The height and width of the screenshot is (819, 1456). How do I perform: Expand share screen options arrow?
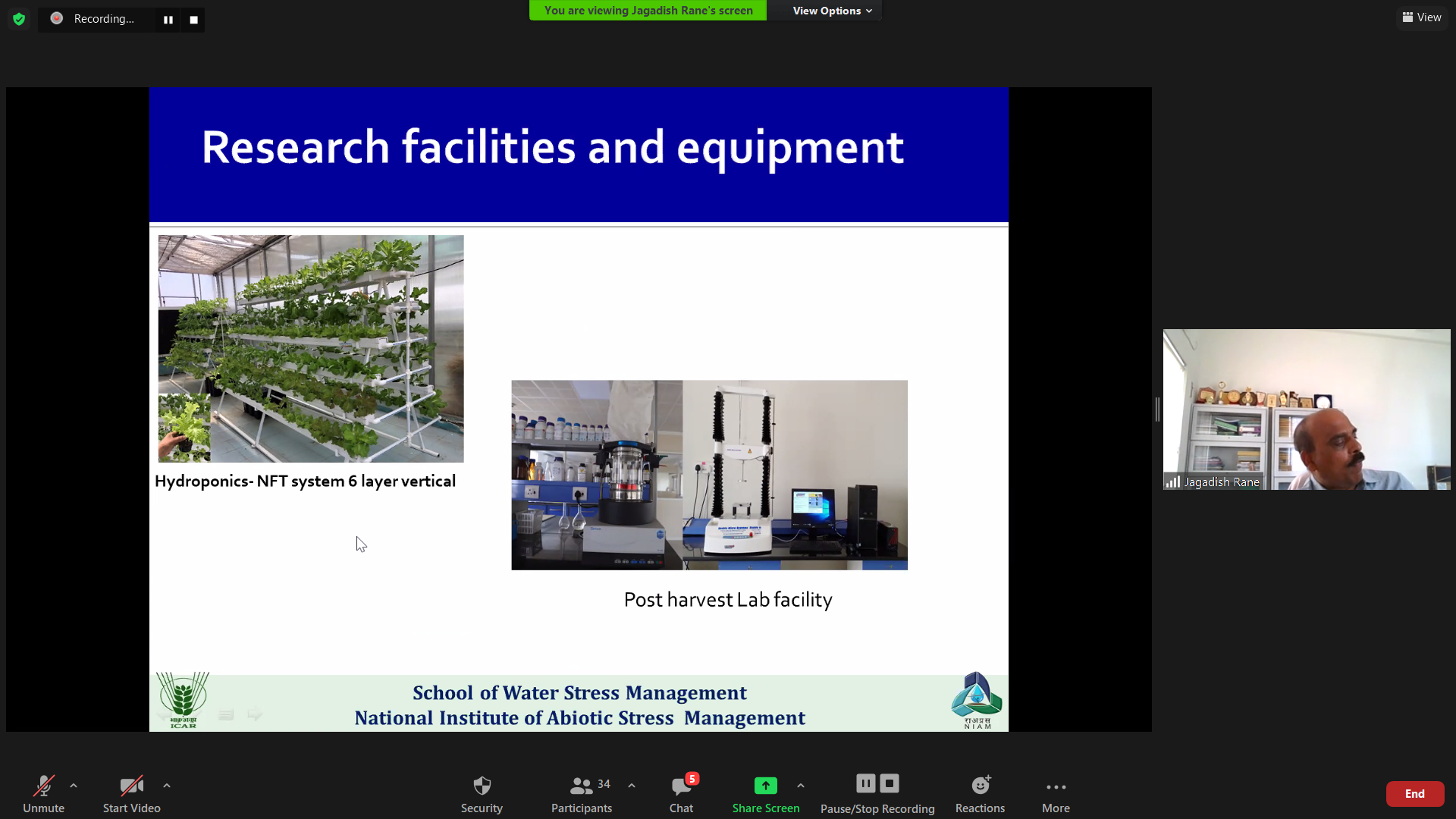(801, 786)
